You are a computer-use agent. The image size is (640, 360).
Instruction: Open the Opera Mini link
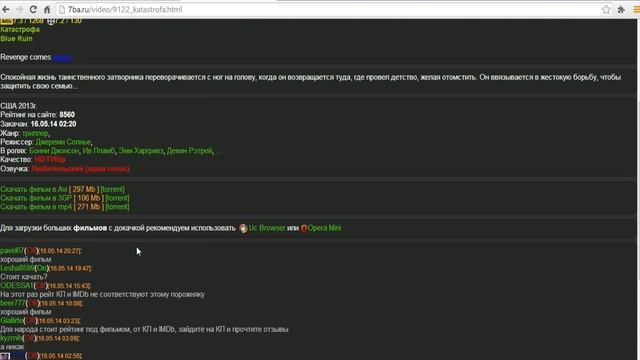tap(324, 228)
